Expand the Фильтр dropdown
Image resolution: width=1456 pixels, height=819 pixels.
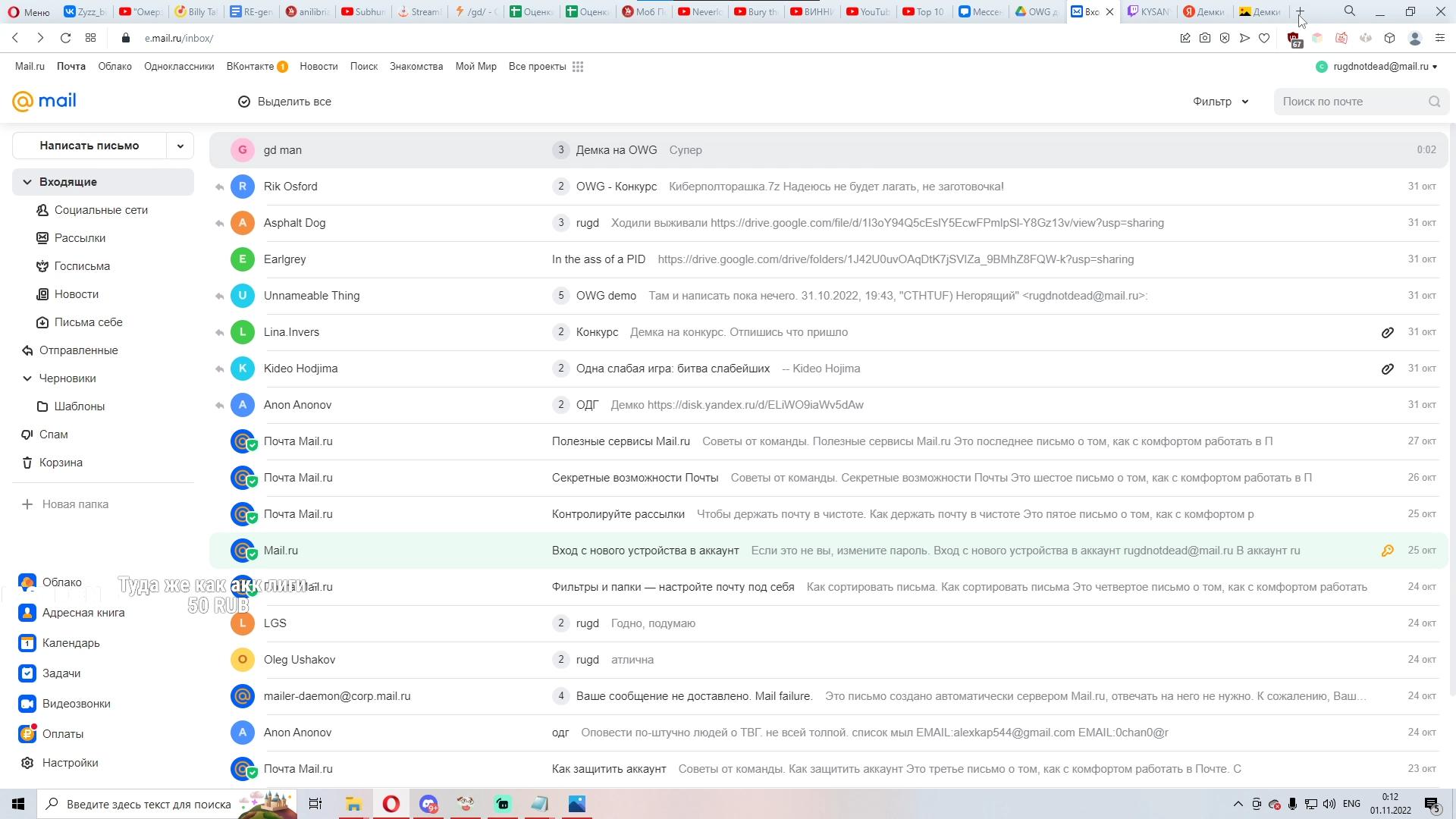1220,102
